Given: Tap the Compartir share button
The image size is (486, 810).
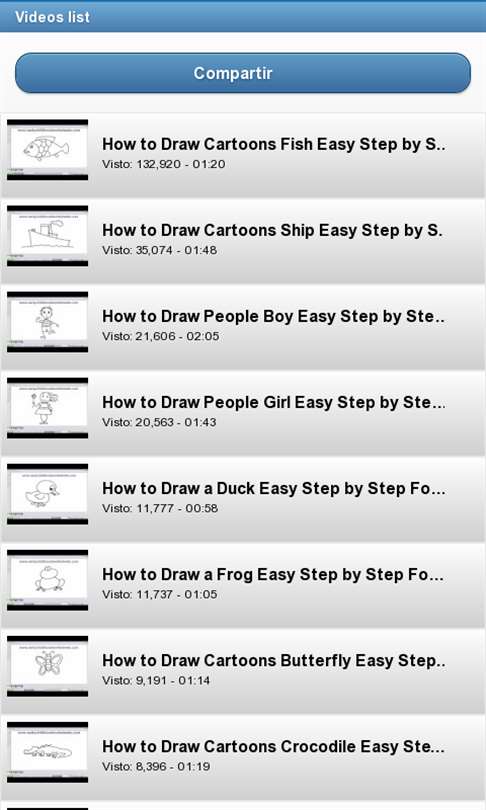Looking at the screenshot, I should coord(243,73).
